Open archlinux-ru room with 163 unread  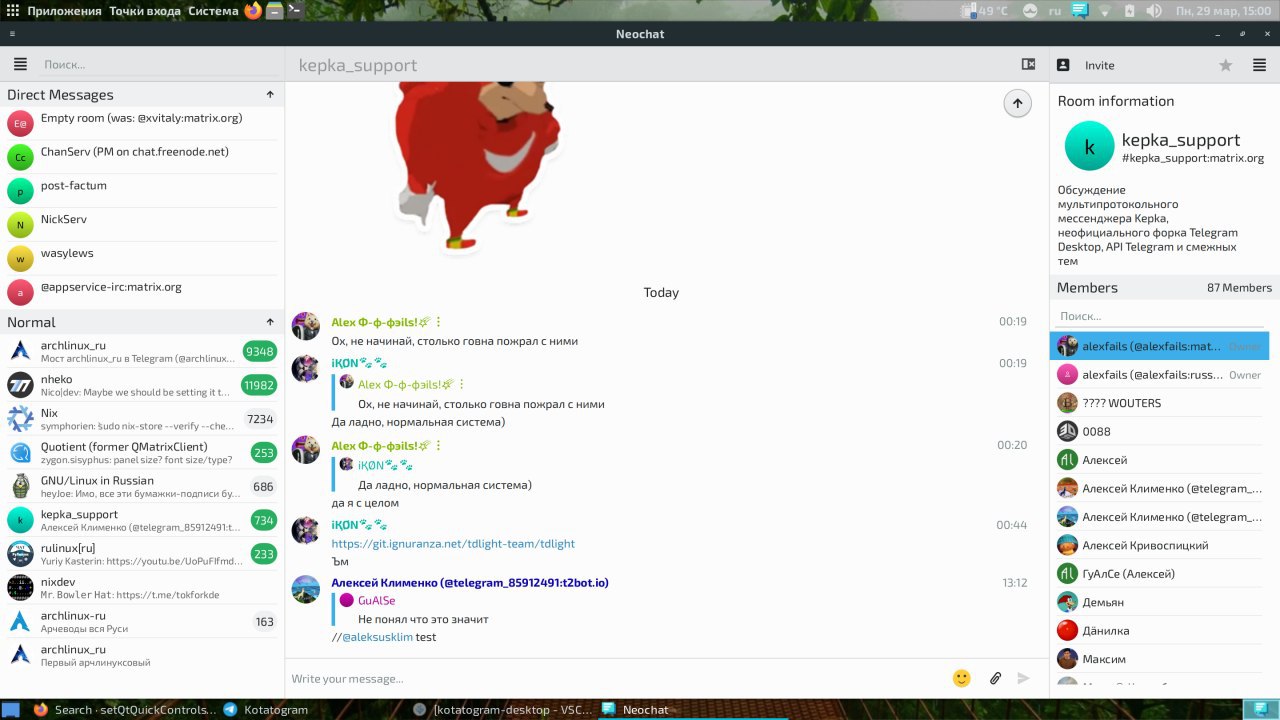142,621
